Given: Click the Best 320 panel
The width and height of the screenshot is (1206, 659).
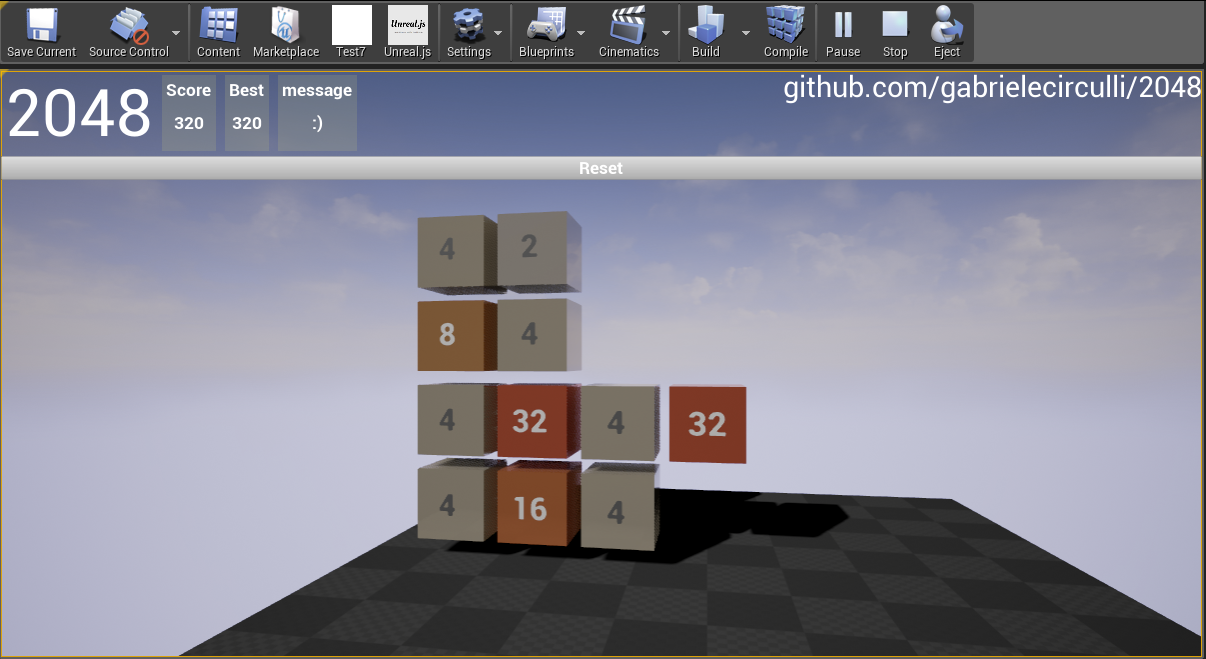Looking at the screenshot, I should [x=247, y=113].
